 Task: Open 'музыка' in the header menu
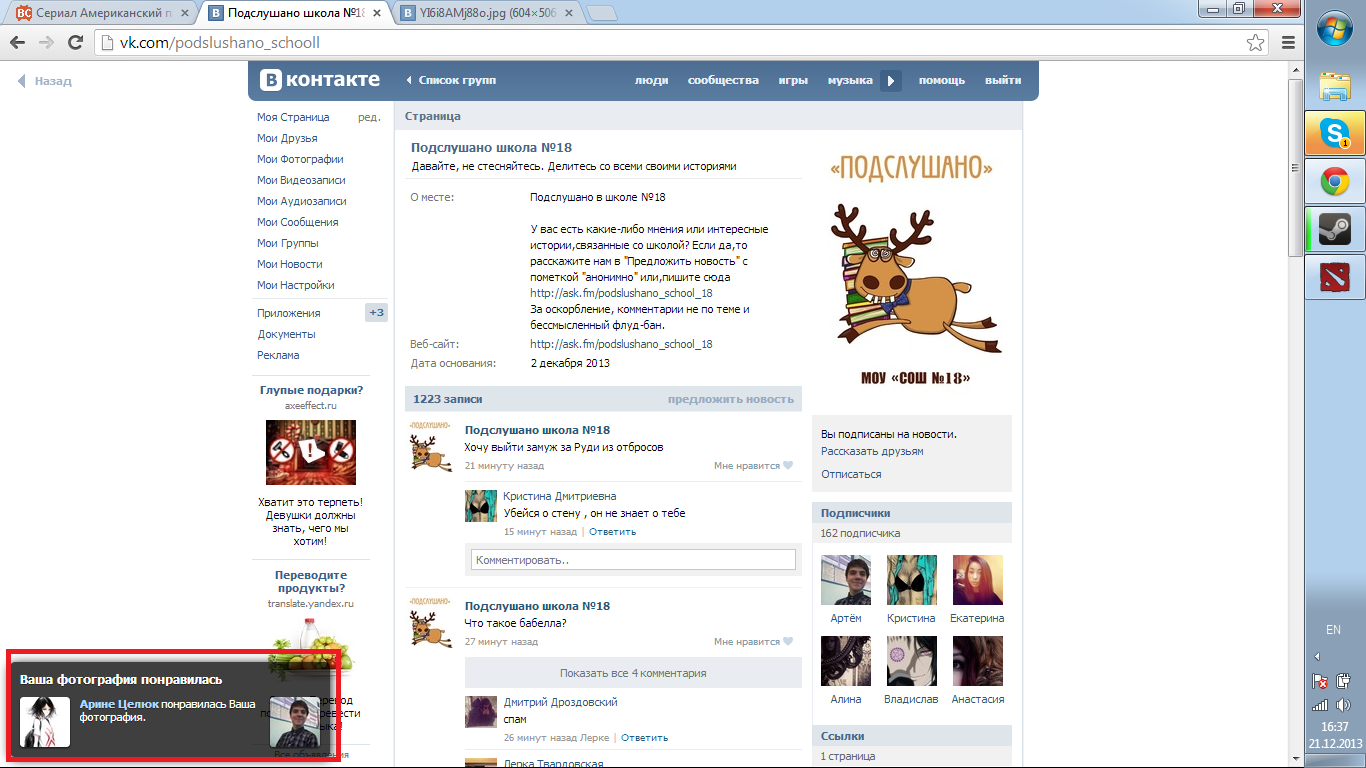(850, 81)
